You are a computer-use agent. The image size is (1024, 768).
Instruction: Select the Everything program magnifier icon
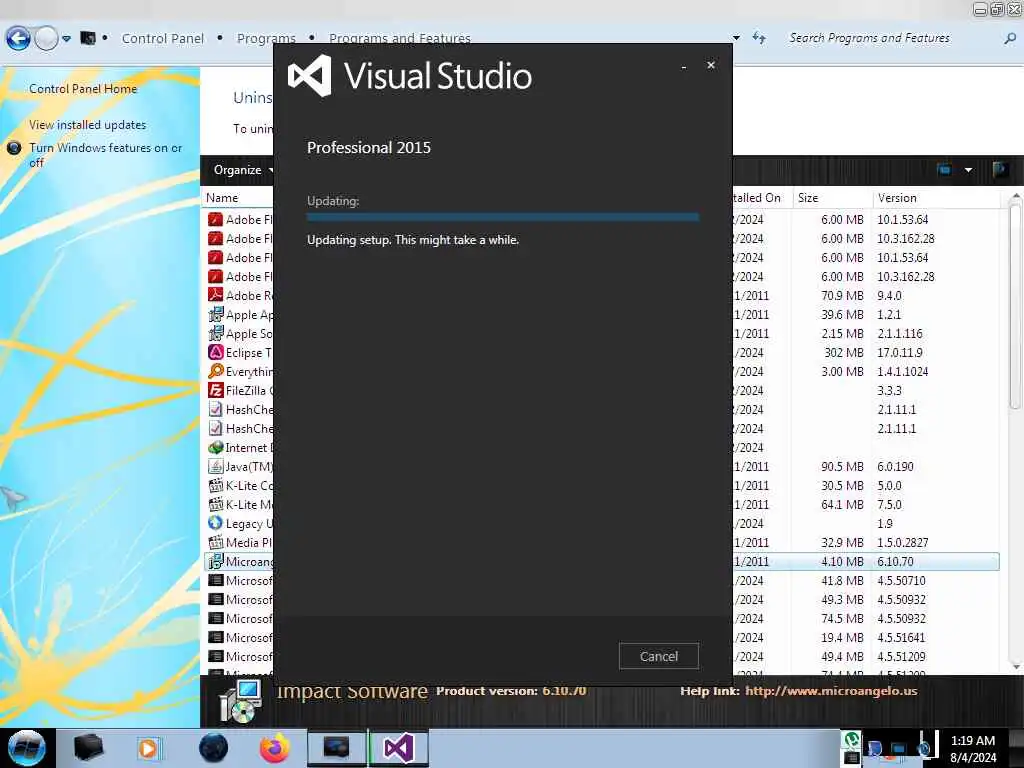(216, 371)
